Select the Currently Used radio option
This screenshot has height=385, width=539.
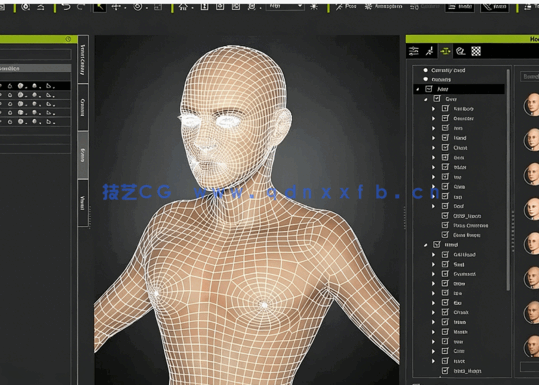coord(426,70)
